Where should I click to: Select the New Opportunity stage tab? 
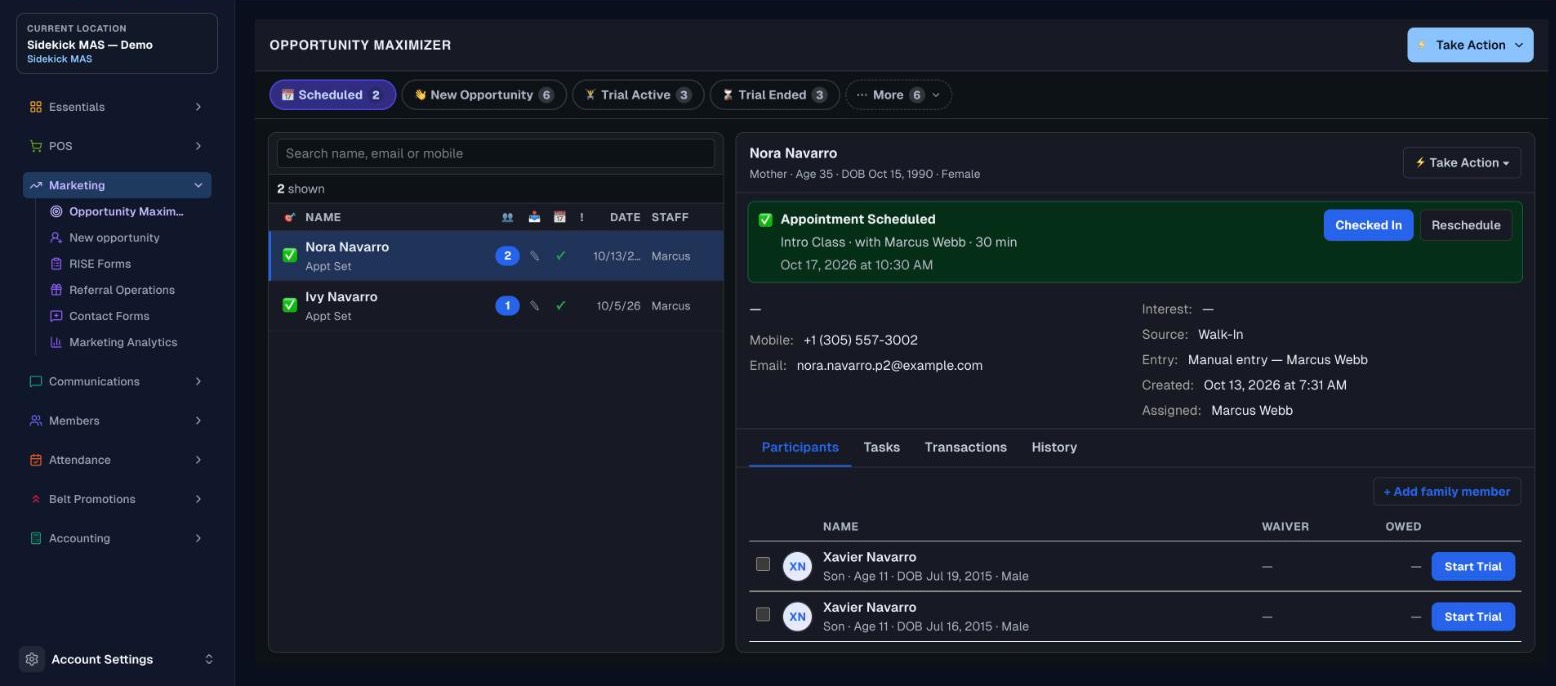(x=484, y=95)
